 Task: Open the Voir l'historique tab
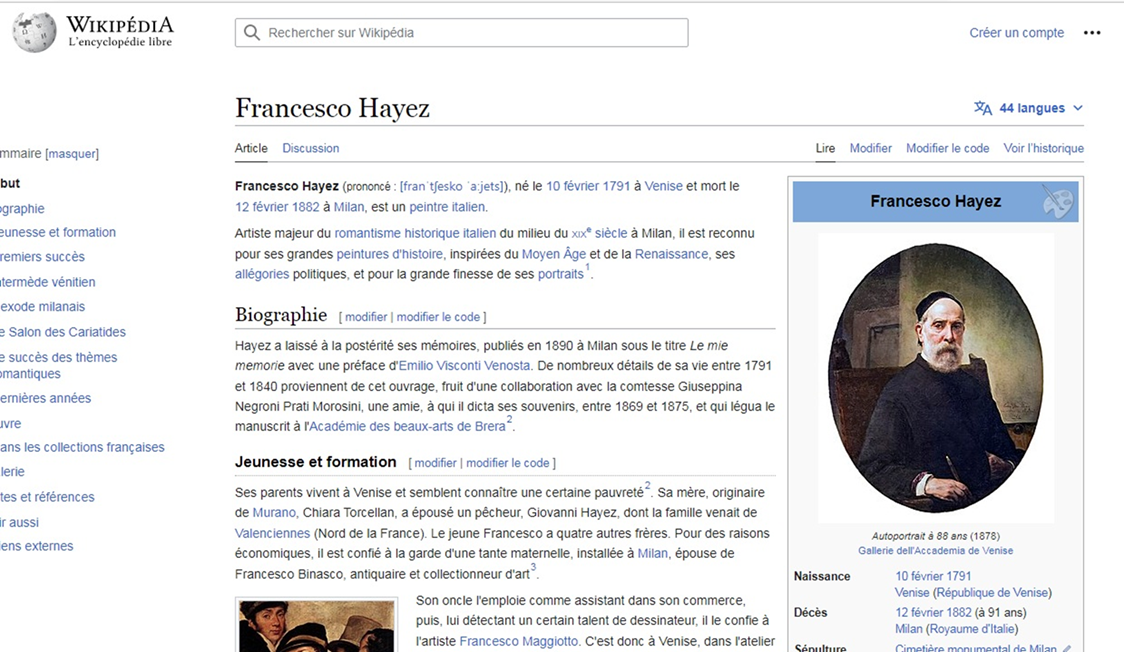1043,148
